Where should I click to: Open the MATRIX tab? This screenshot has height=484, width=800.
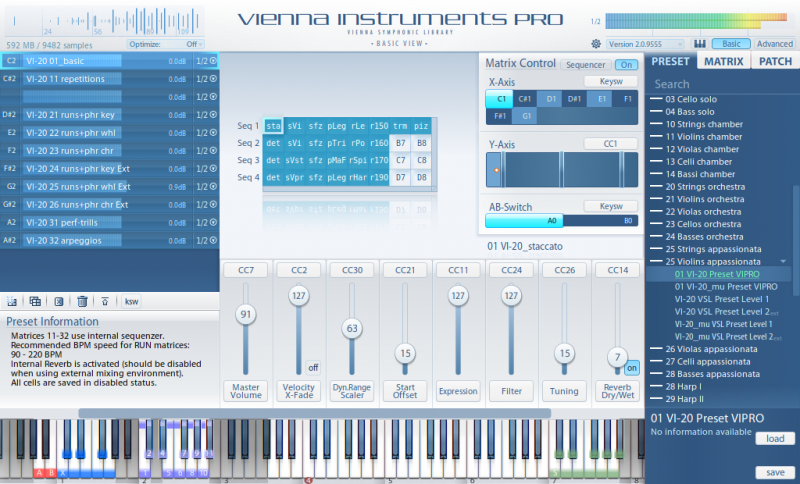click(x=723, y=61)
